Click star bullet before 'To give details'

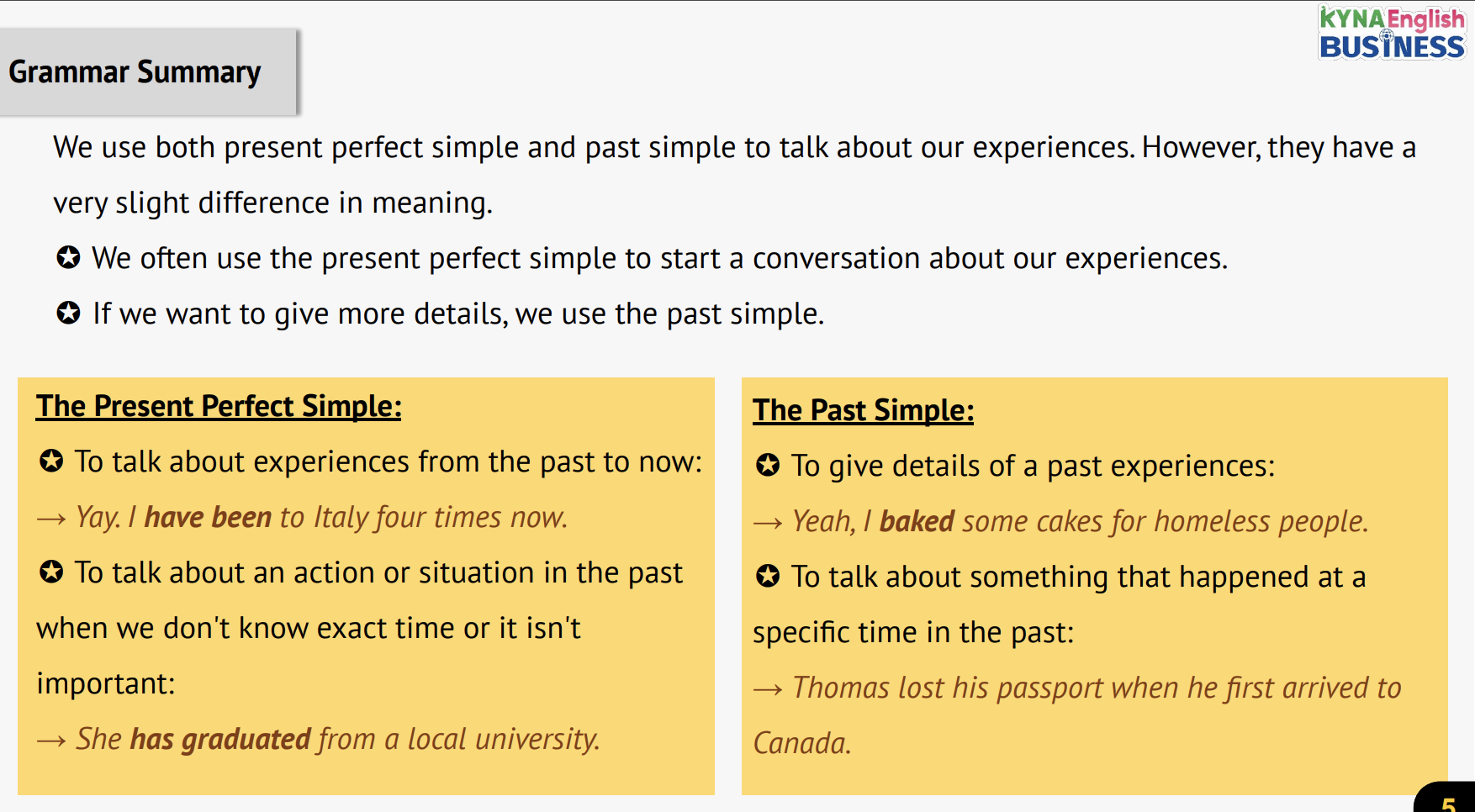tap(768, 465)
